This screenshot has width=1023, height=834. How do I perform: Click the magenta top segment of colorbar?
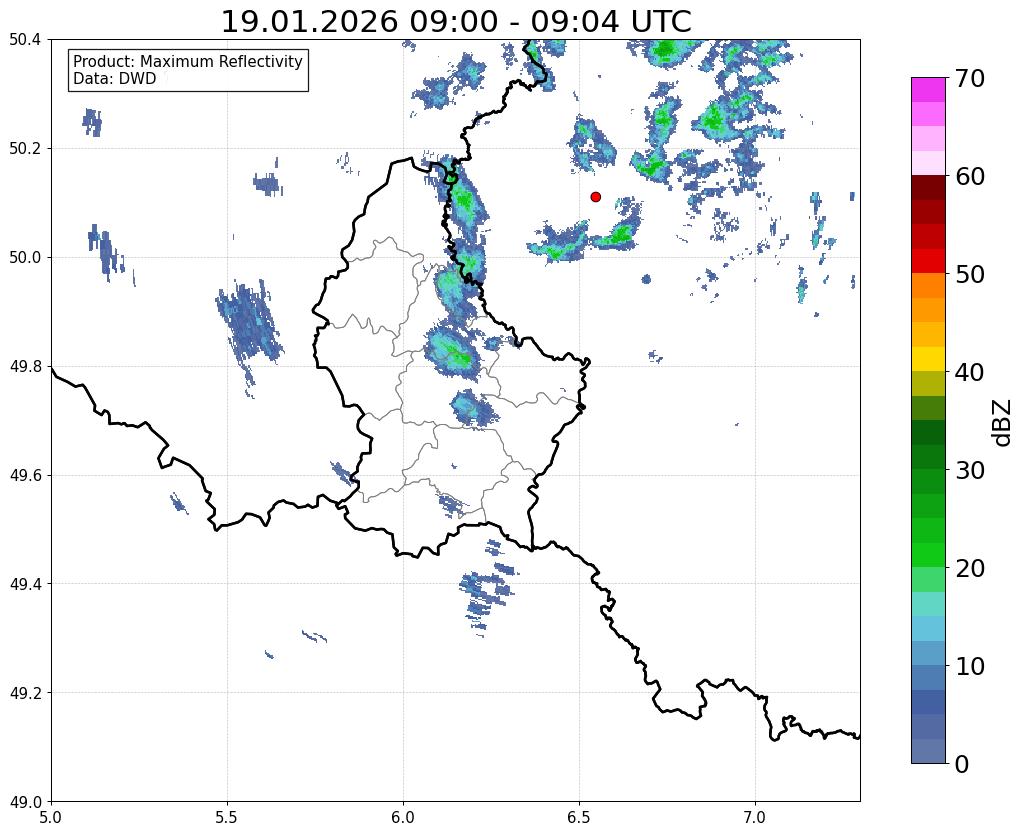point(928,90)
